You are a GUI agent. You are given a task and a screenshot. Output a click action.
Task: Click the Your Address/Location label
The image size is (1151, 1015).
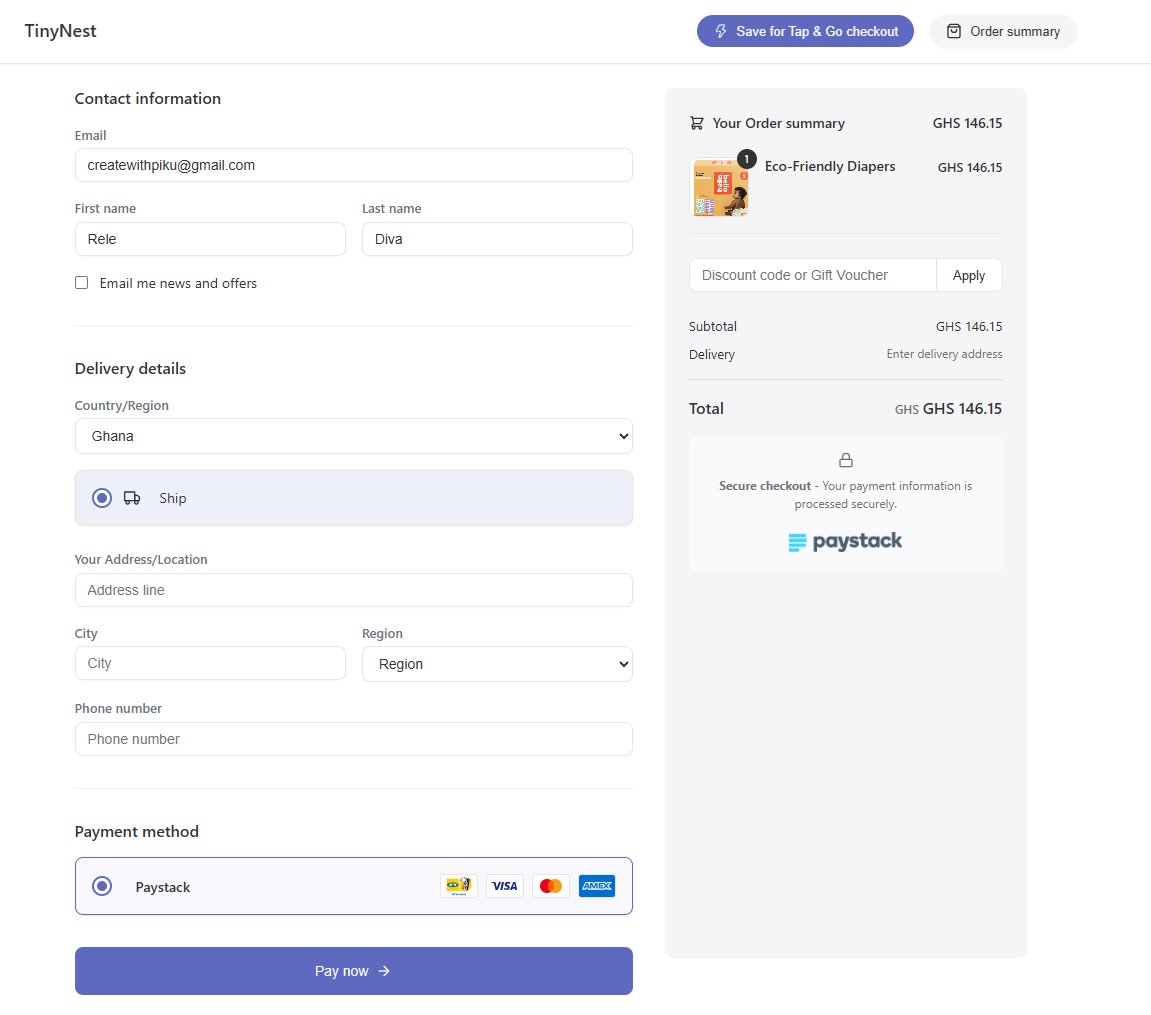(x=141, y=559)
